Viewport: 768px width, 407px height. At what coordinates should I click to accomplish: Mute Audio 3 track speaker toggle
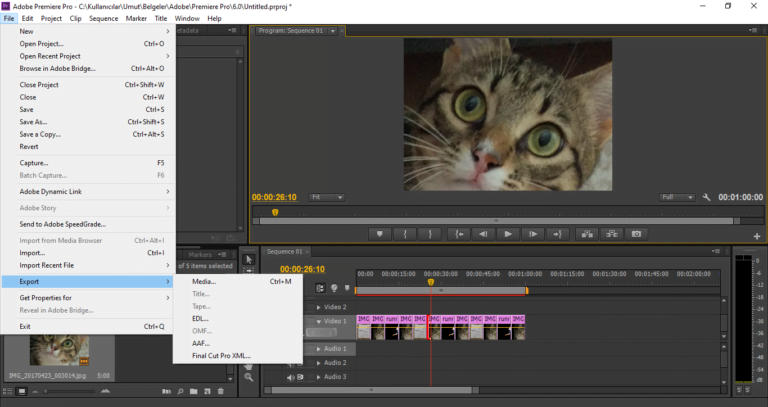[290, 377]
